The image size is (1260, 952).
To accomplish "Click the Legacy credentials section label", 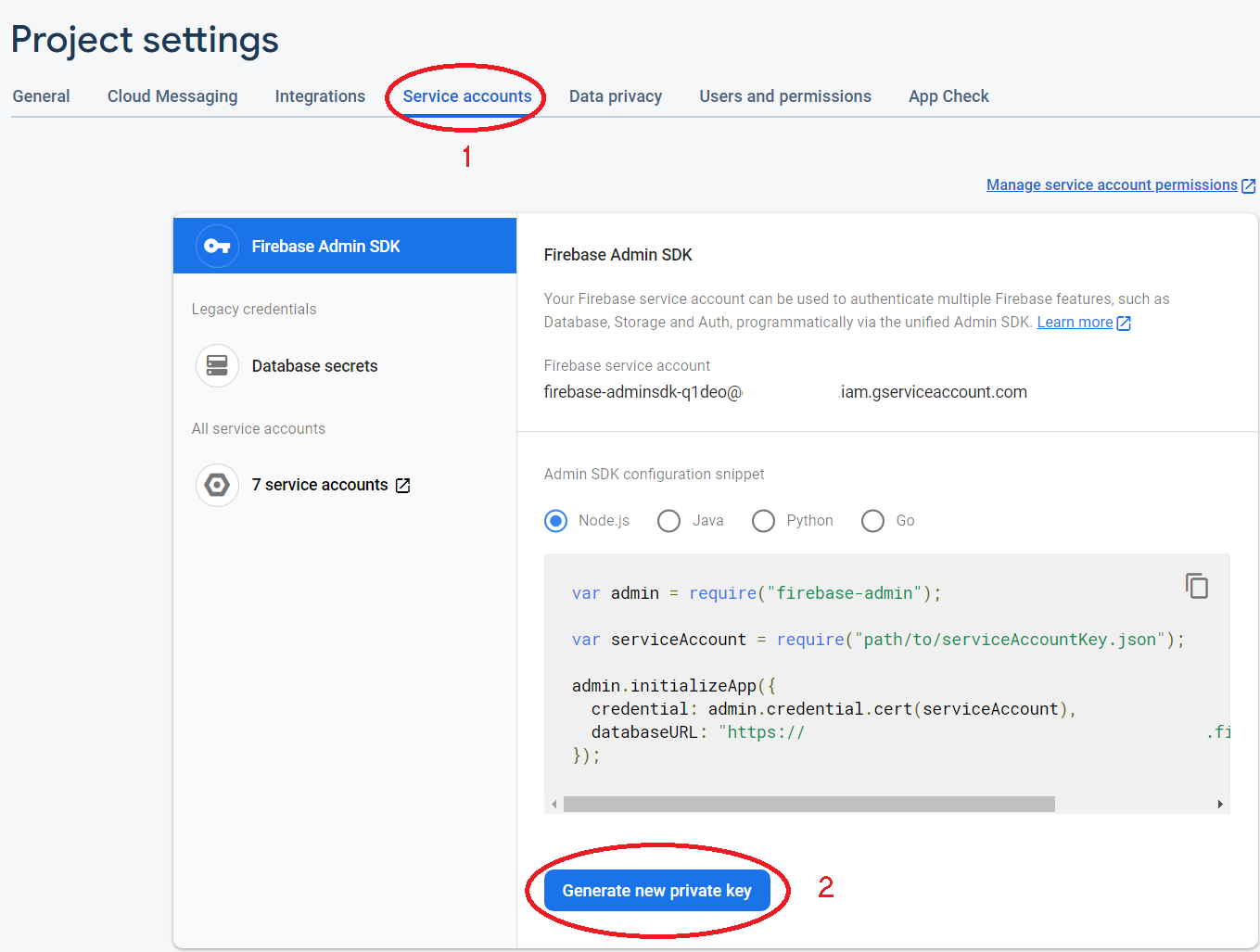I will coord(254,310).
